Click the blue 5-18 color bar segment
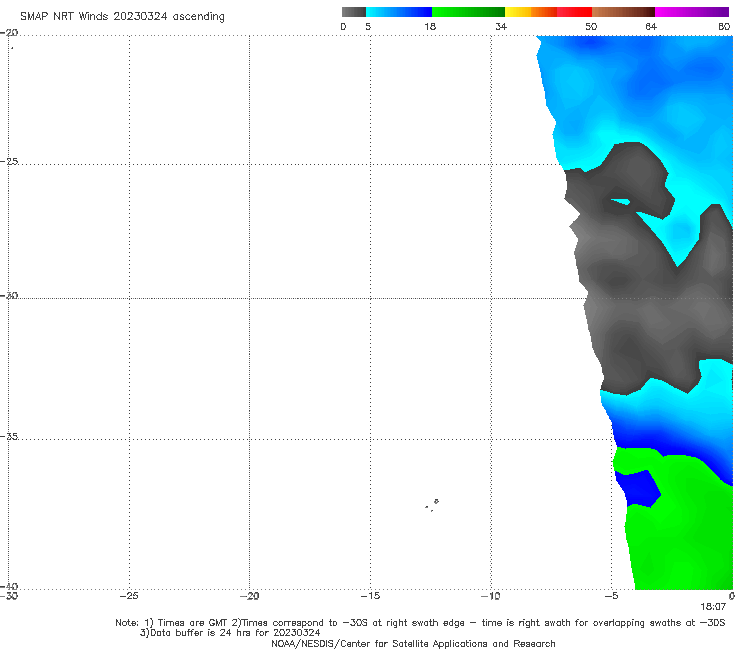Image resolution: width=740 pixels, height=650 pixels. (399, 12)
